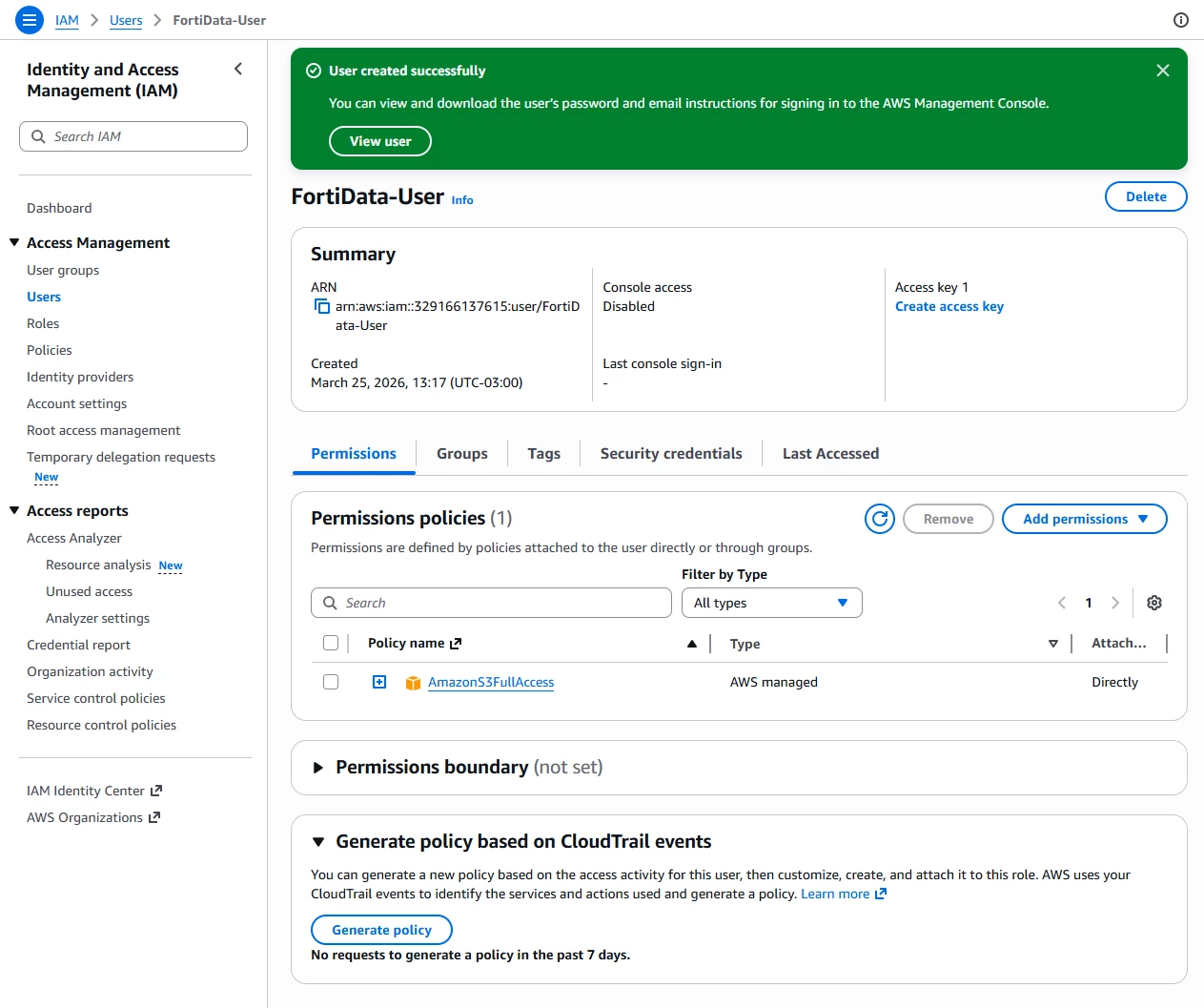The height and width of the screenshot is (1008, 1204).
Task: Click the success checkmark icon in banner
Action: pyautogui.click(x=314, y=71)
